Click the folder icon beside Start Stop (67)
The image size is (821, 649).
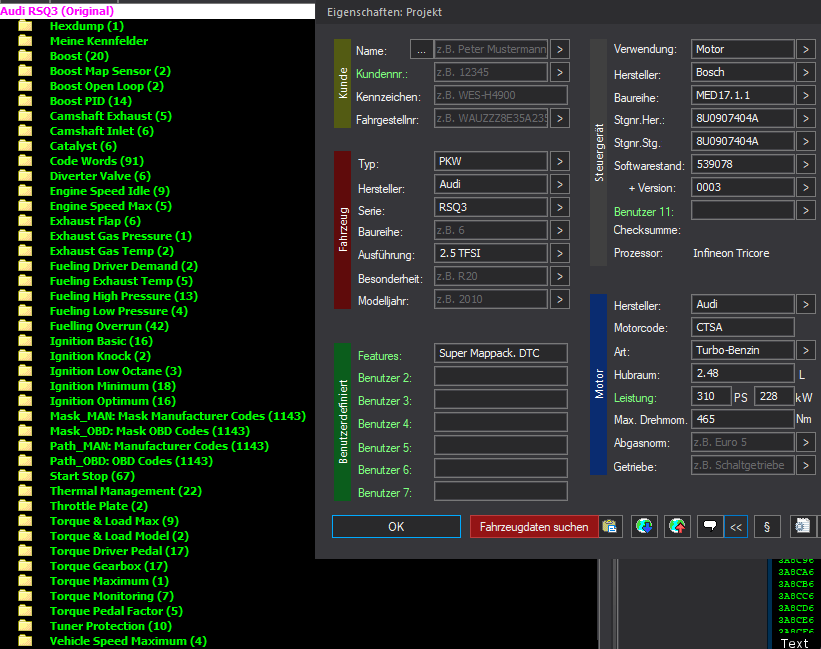coord(25,476)
